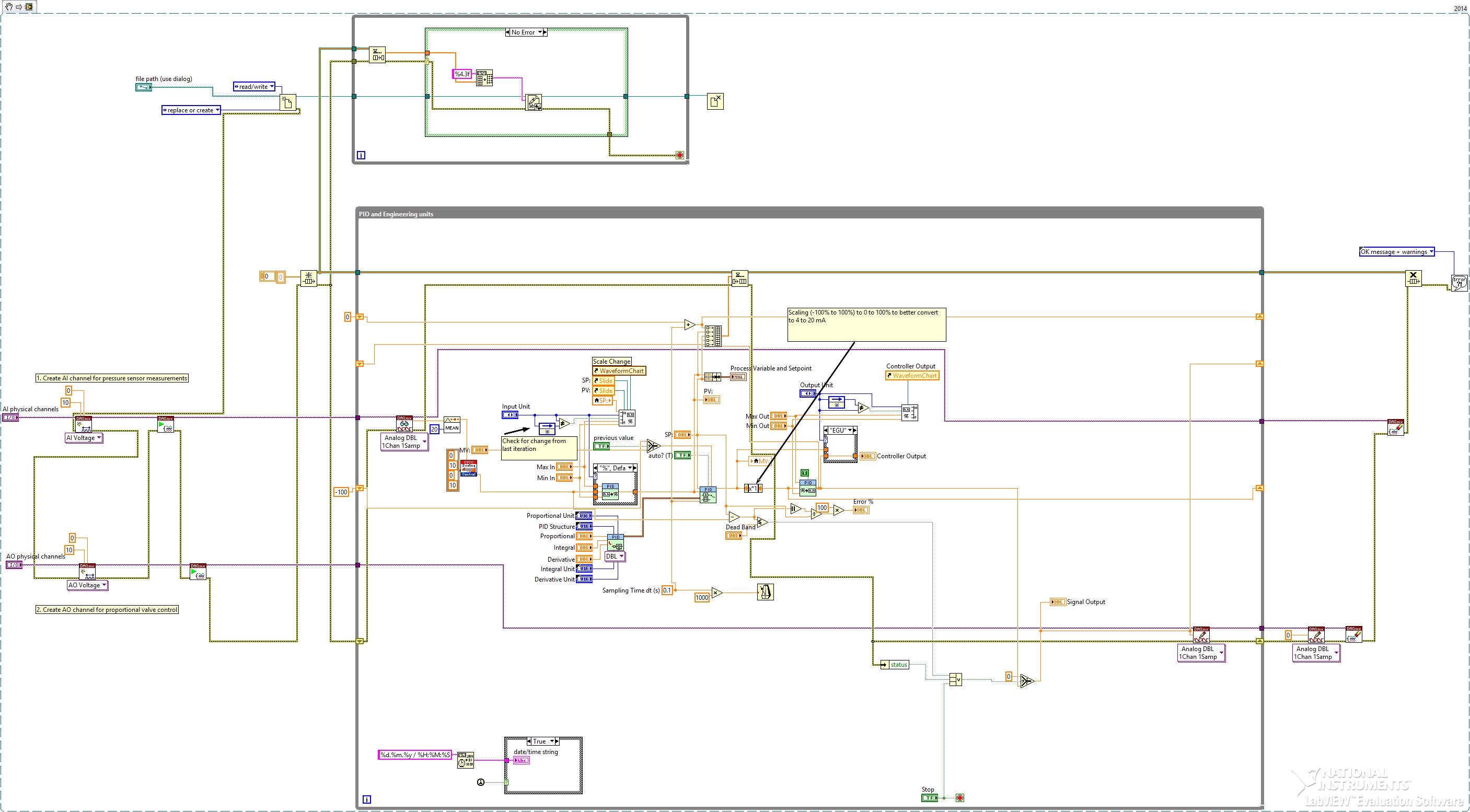Click the file loop's red stop condition terminal
Viewport: 1470px width, 812px height.
680,155
